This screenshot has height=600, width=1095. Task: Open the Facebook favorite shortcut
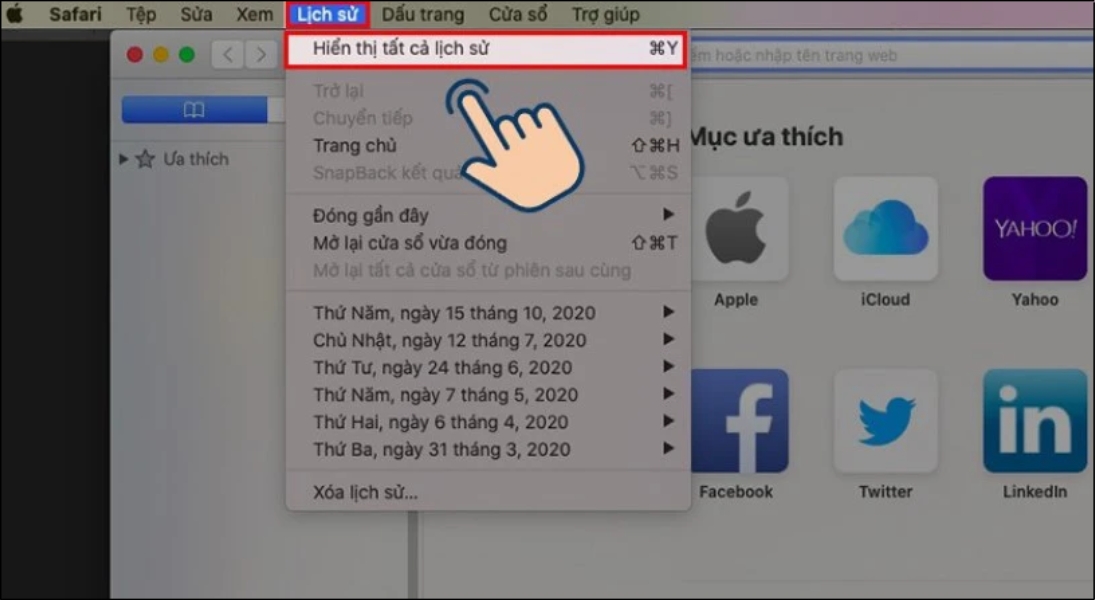pos(737,420)
